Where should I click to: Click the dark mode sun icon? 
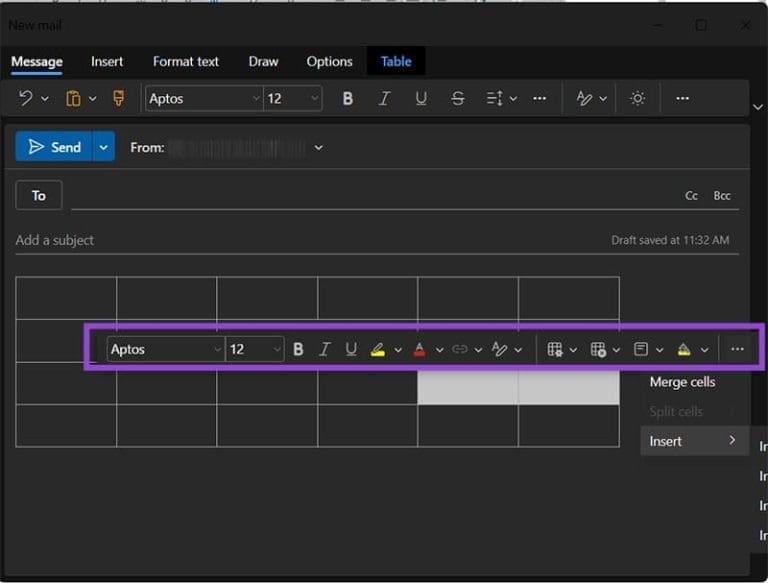(637, 99)
